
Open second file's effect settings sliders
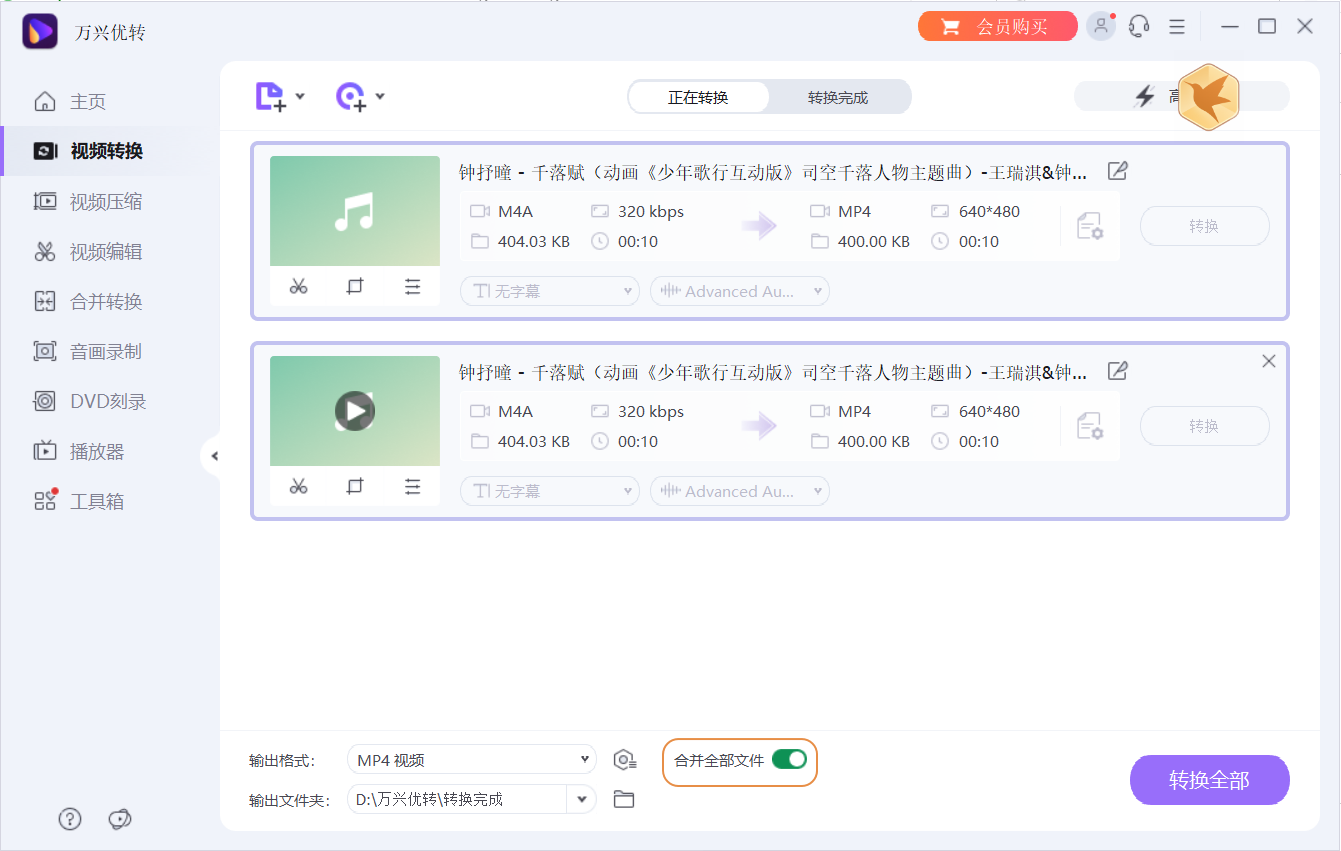click(x=413, y=486)
